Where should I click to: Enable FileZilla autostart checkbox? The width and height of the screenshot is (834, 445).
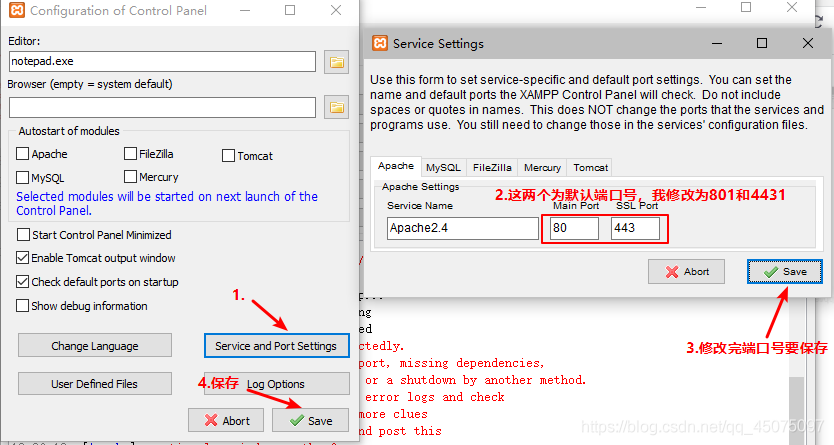tap(130, 154)
